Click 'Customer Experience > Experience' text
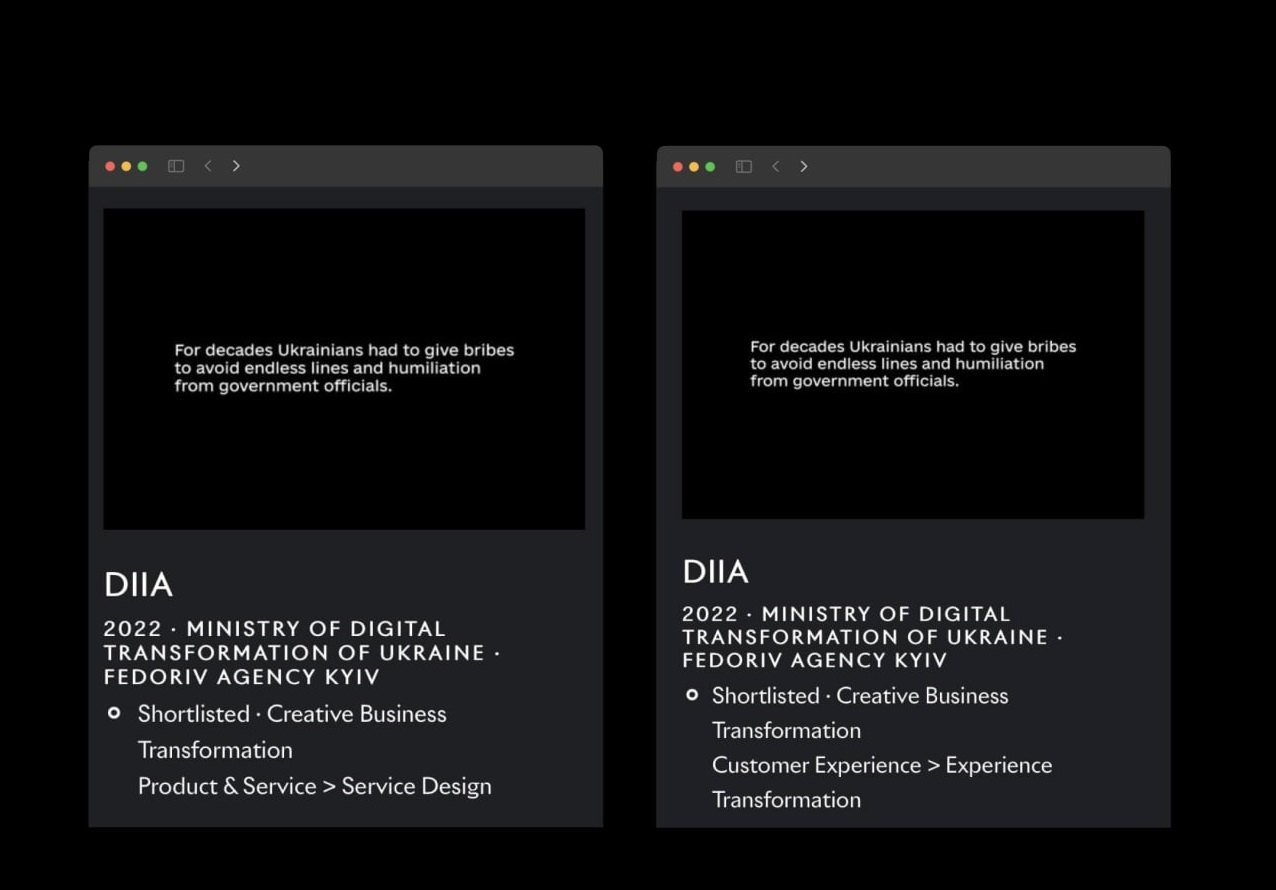 [x=882, y=765]
